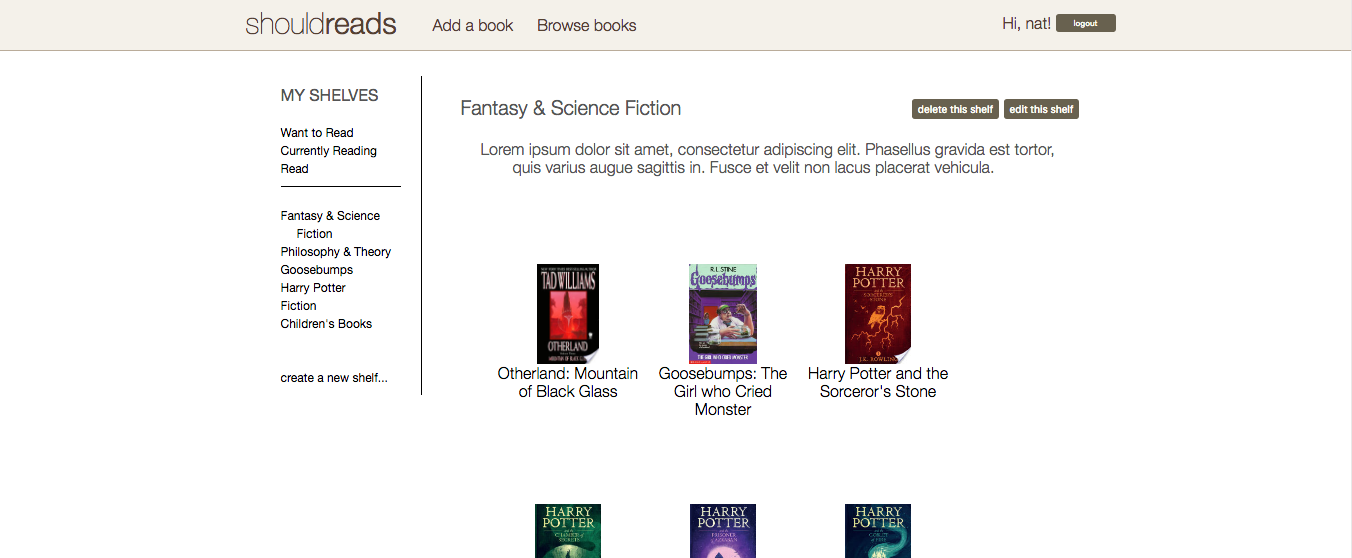1352x558 pixels.
Task: Select the dark blue Harry Potter cover
Action: [878, 531]
